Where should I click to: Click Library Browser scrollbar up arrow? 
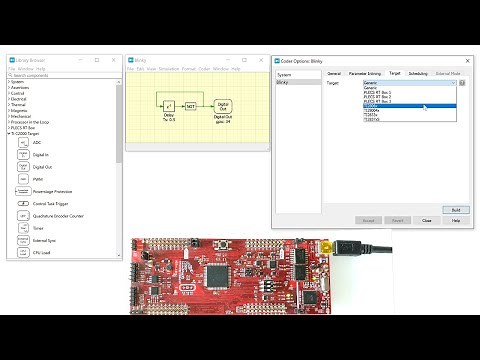coord(119,82)
